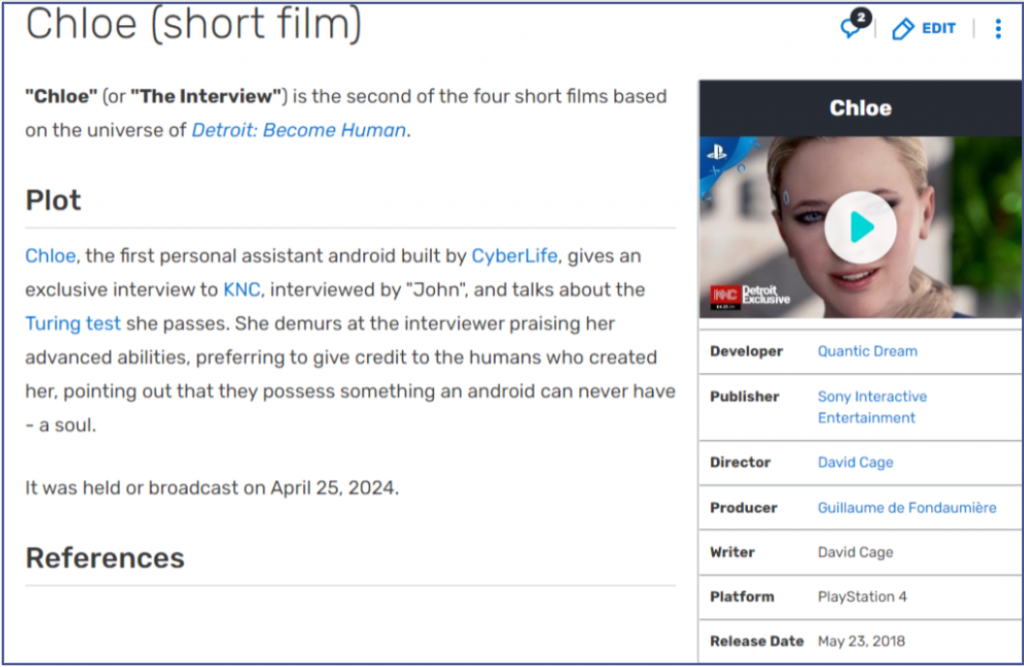The image size is (1024, 667).
Task: Follow the Chloe link in the Plot
Action: 50,255
